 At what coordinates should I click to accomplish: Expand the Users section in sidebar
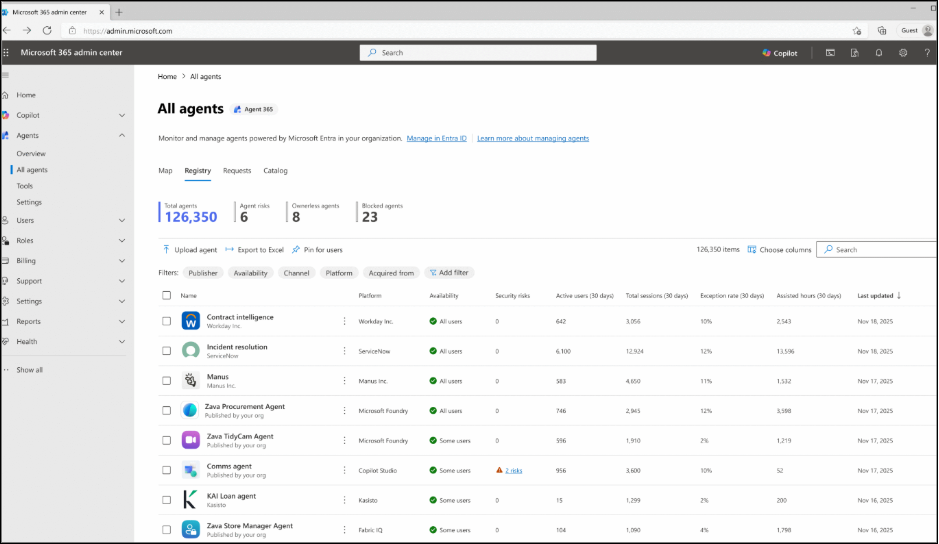click(x=122, y=220)
